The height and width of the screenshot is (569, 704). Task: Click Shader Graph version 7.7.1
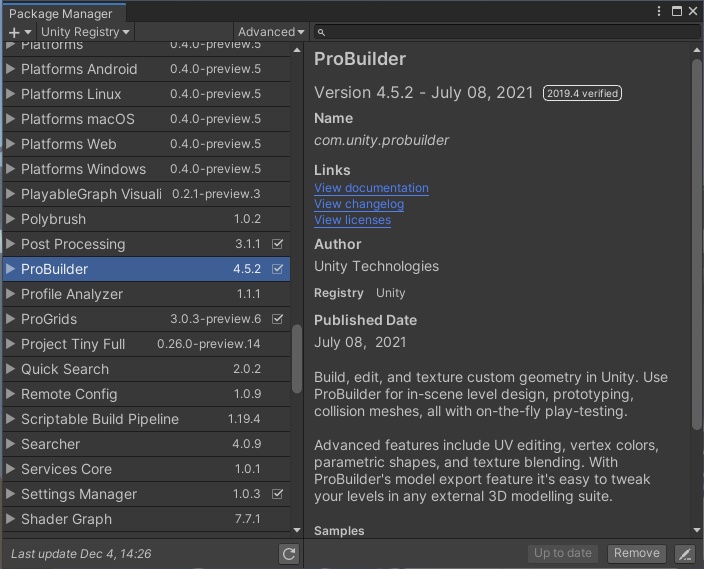coord(247,519)
